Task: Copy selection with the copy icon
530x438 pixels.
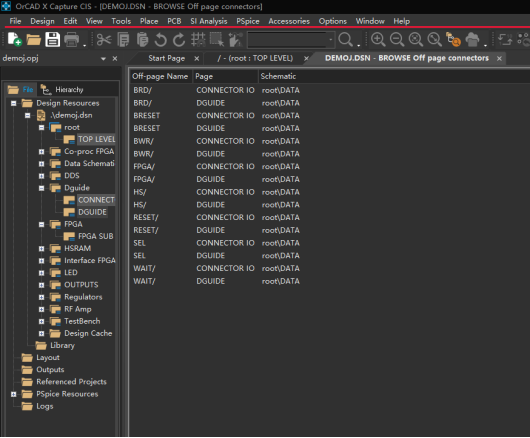Action: [123, 40]
